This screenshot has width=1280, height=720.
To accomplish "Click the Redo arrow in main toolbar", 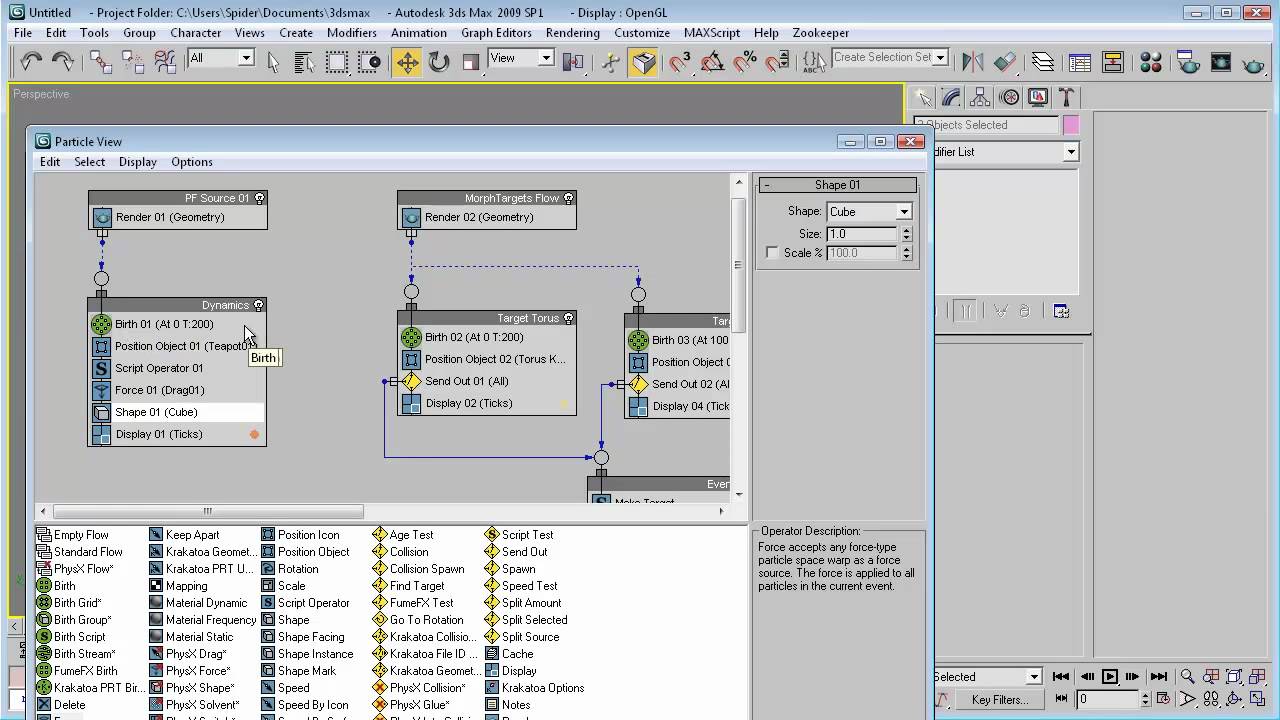I will [x=62, y=62].
